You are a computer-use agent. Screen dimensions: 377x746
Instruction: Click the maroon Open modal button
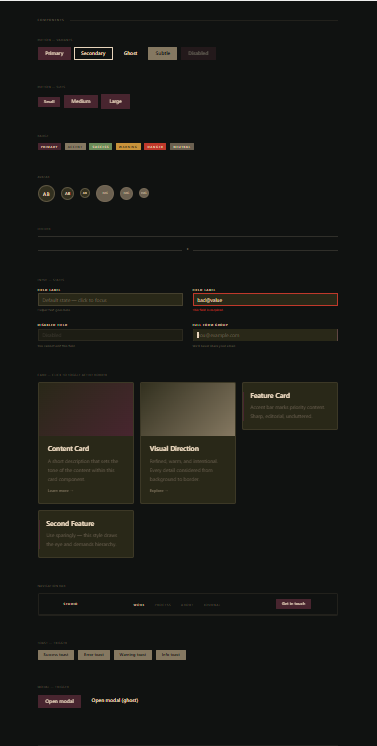(60, 702)
